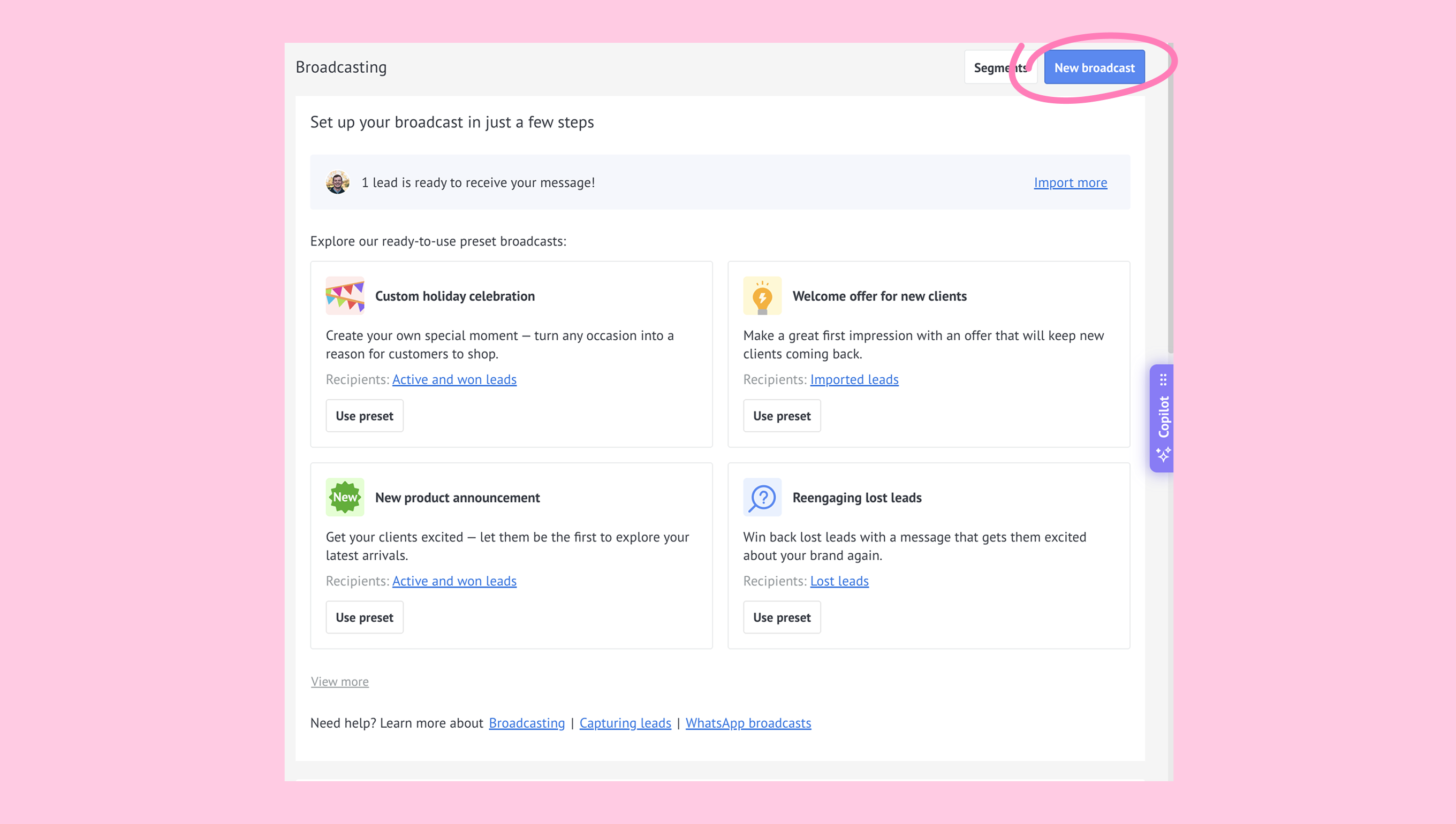Click the Copilot sparkle stars icon
The width and height of the screenshot is (1456, 824).
[x=1163, y=454]
